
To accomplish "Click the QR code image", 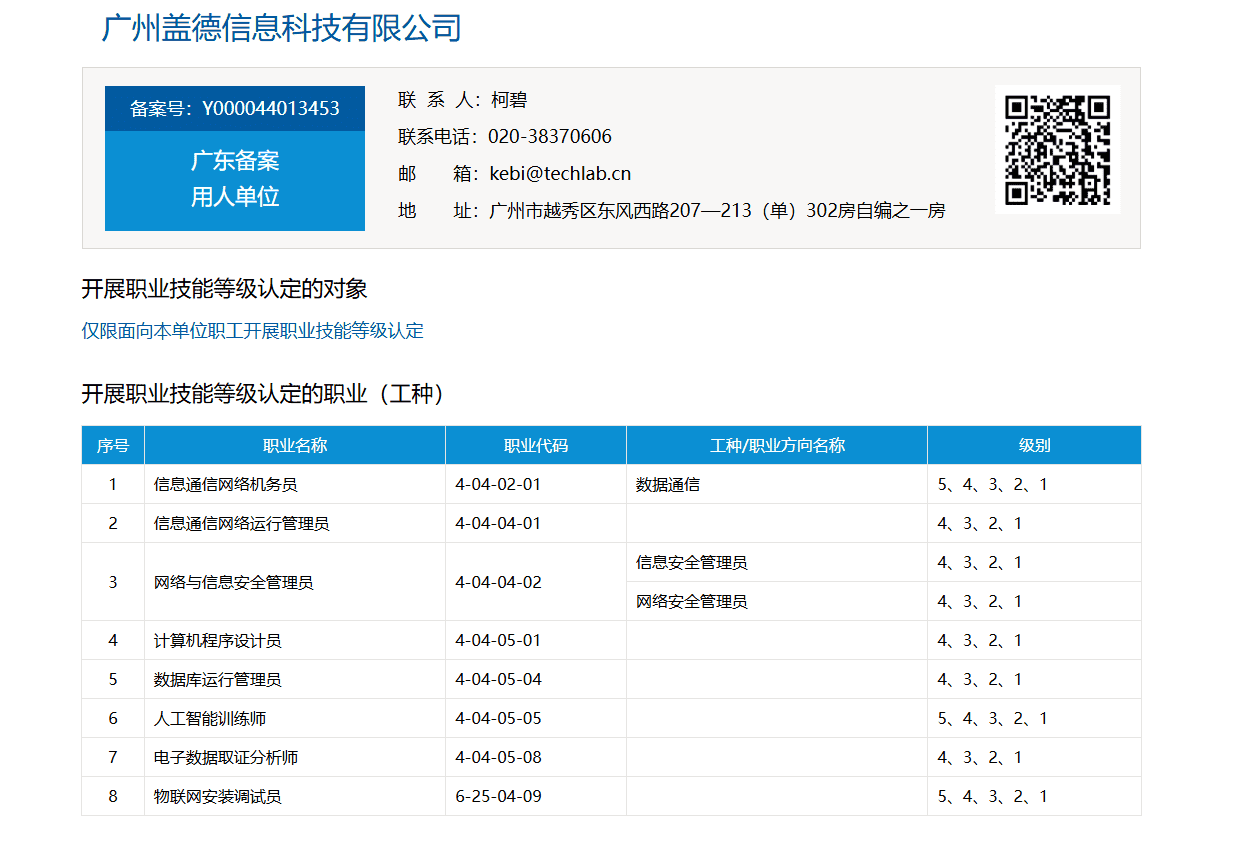I will click(1057, 149).
